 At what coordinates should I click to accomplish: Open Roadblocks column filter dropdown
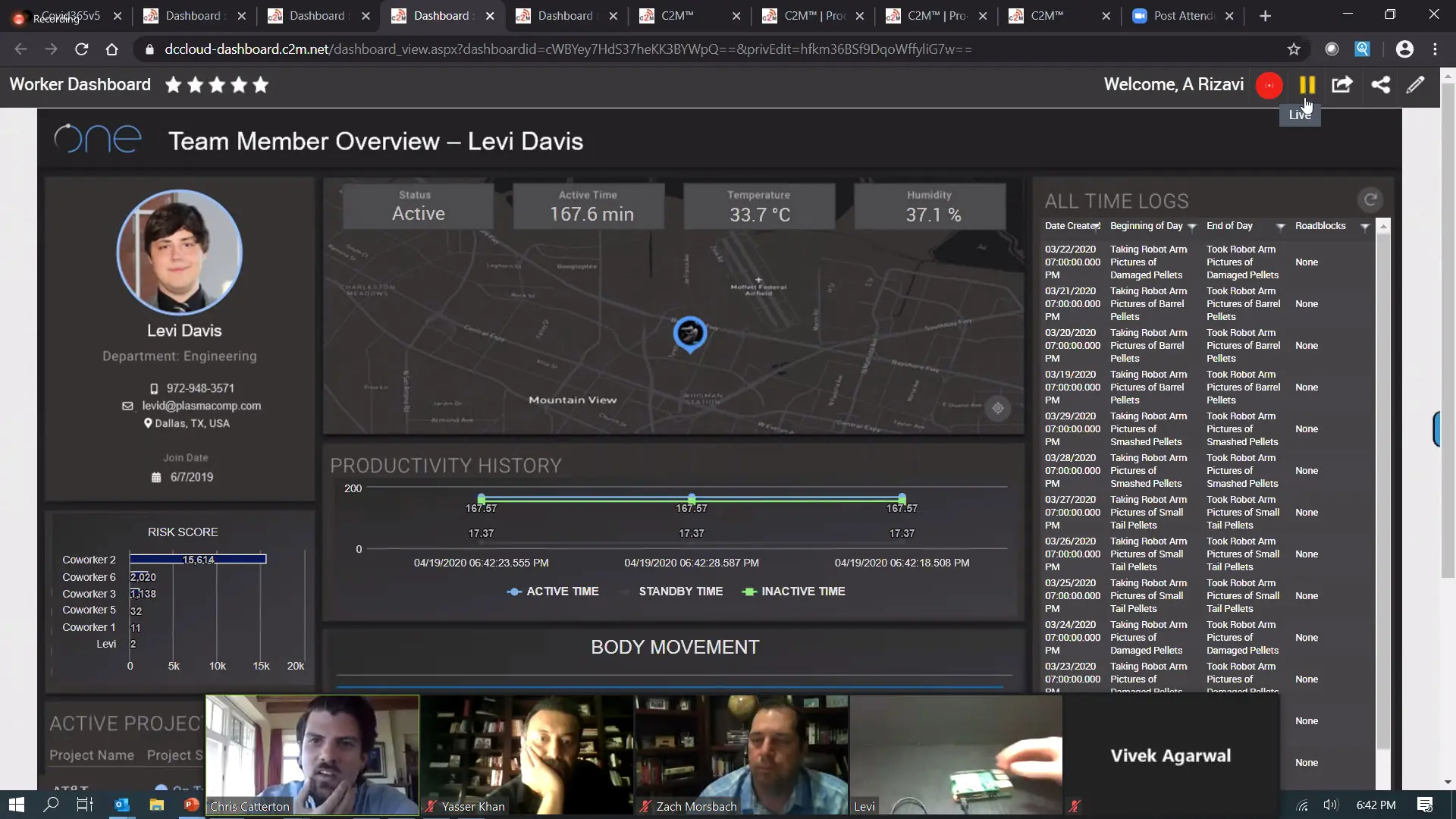1364,227
